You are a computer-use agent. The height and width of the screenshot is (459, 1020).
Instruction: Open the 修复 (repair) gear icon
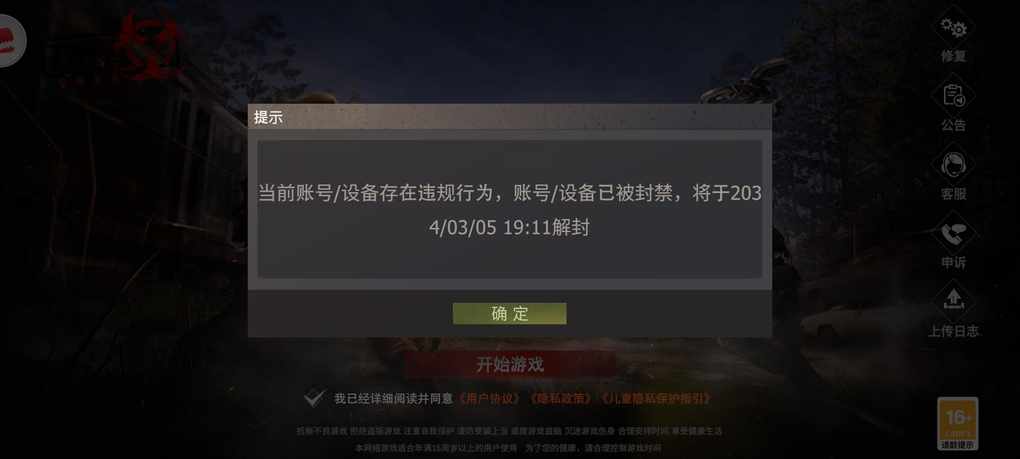tap(954, 29)
